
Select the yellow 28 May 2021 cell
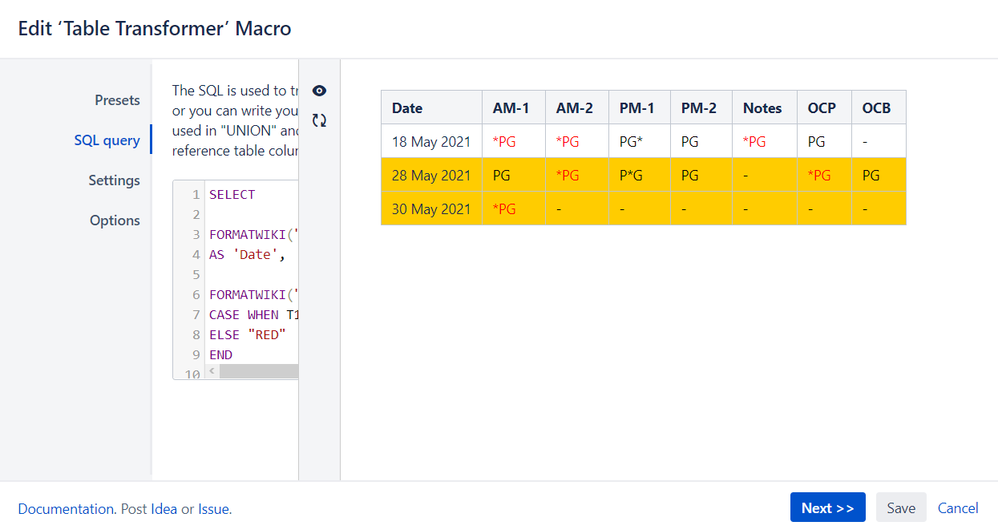click(x=431, y=175)
